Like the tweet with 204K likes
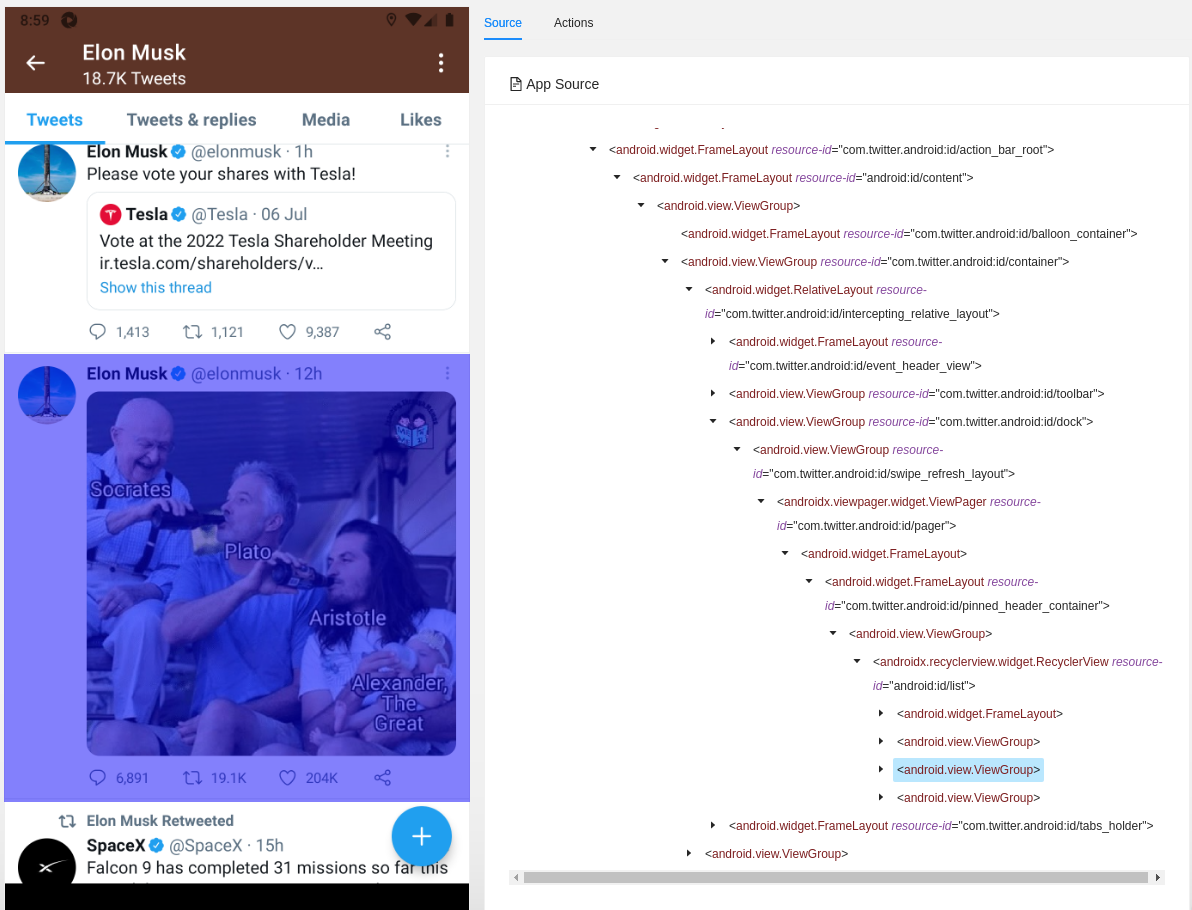Screen dimensions: 1192x910 287,778
